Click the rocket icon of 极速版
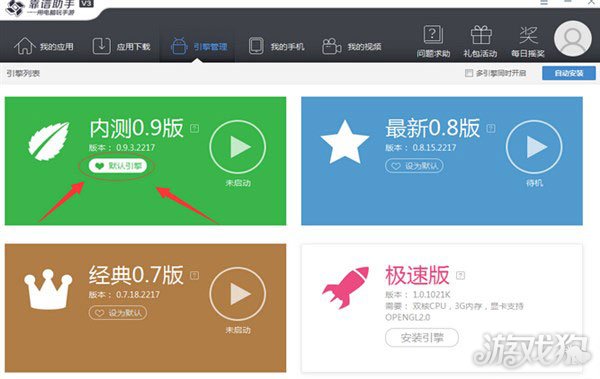 click(x=346, y=287)
